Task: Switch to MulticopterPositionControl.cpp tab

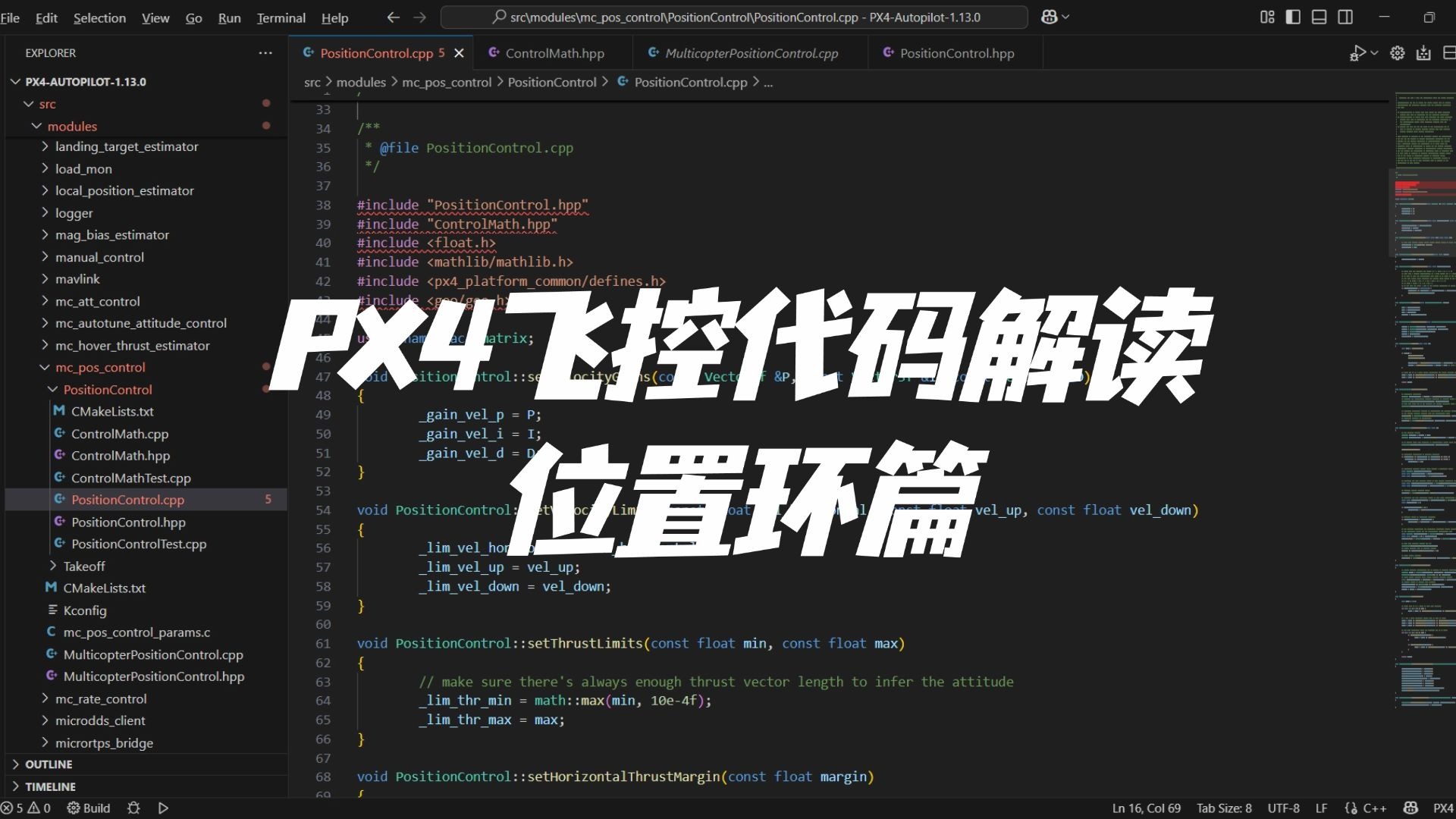Action: pos(751,53)
